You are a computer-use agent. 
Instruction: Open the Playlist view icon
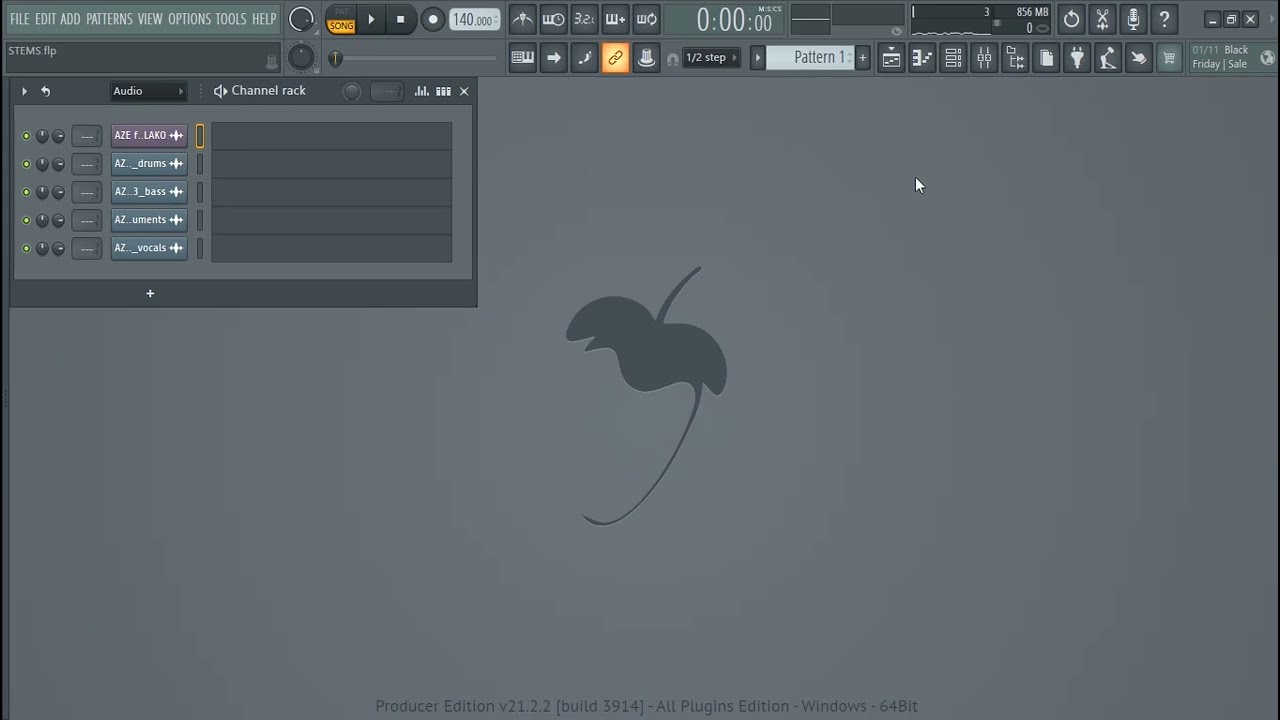click(x=891, y=58)
